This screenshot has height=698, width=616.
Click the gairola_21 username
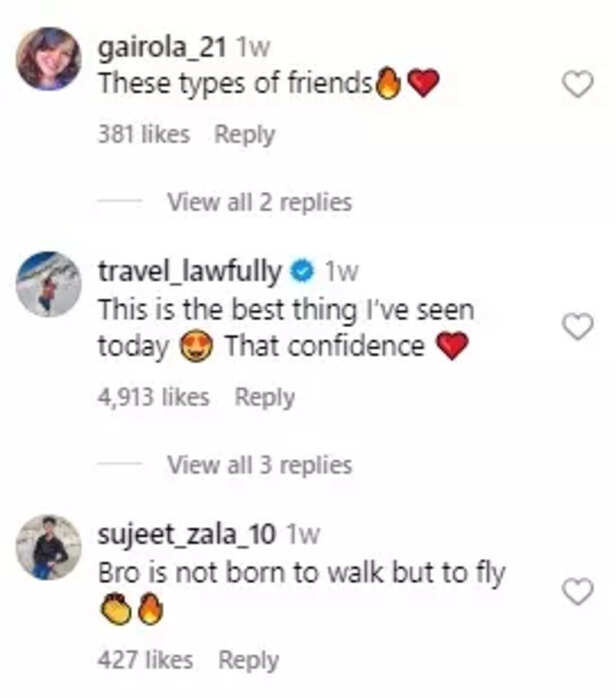tap(163, 46)
